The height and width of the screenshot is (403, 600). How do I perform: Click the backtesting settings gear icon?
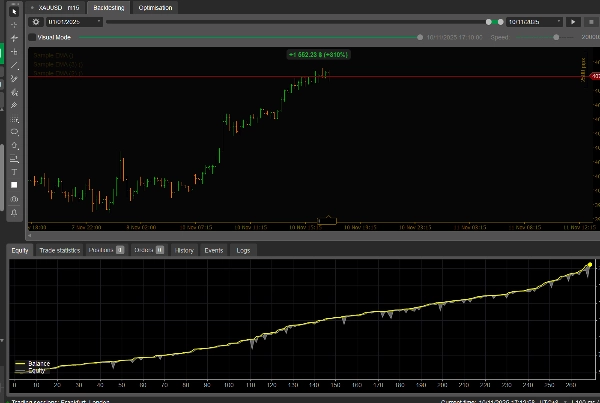36,21
